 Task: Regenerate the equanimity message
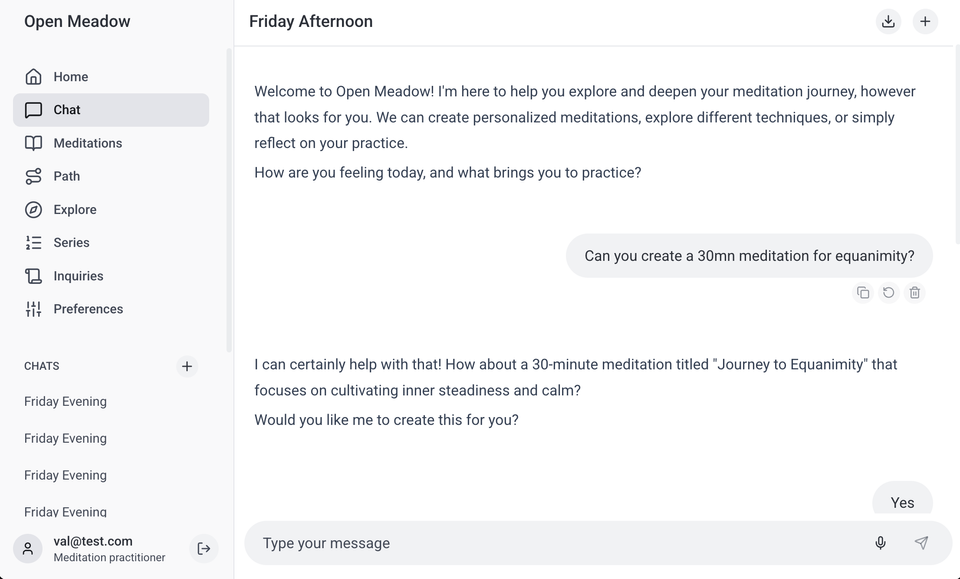tap(888, 293)
